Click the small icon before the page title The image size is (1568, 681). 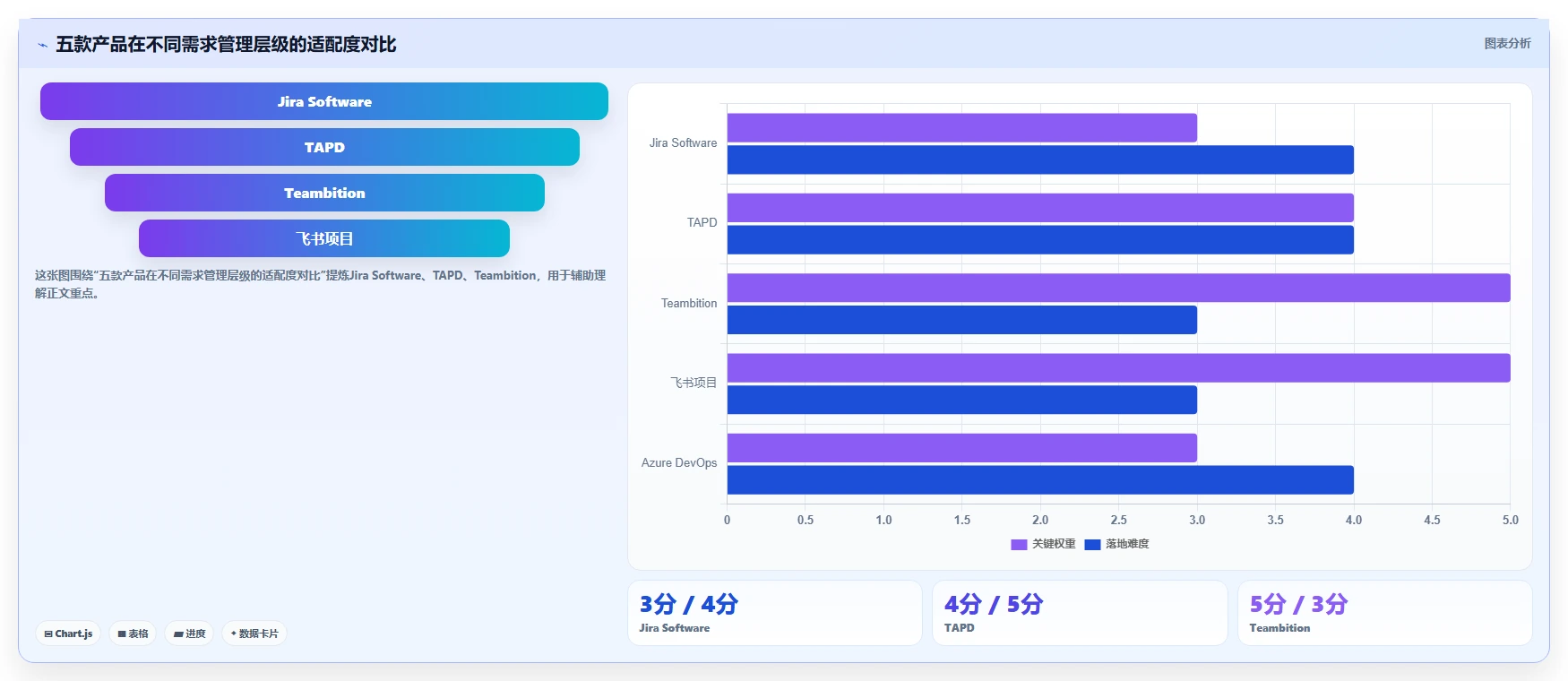[42, 45]
